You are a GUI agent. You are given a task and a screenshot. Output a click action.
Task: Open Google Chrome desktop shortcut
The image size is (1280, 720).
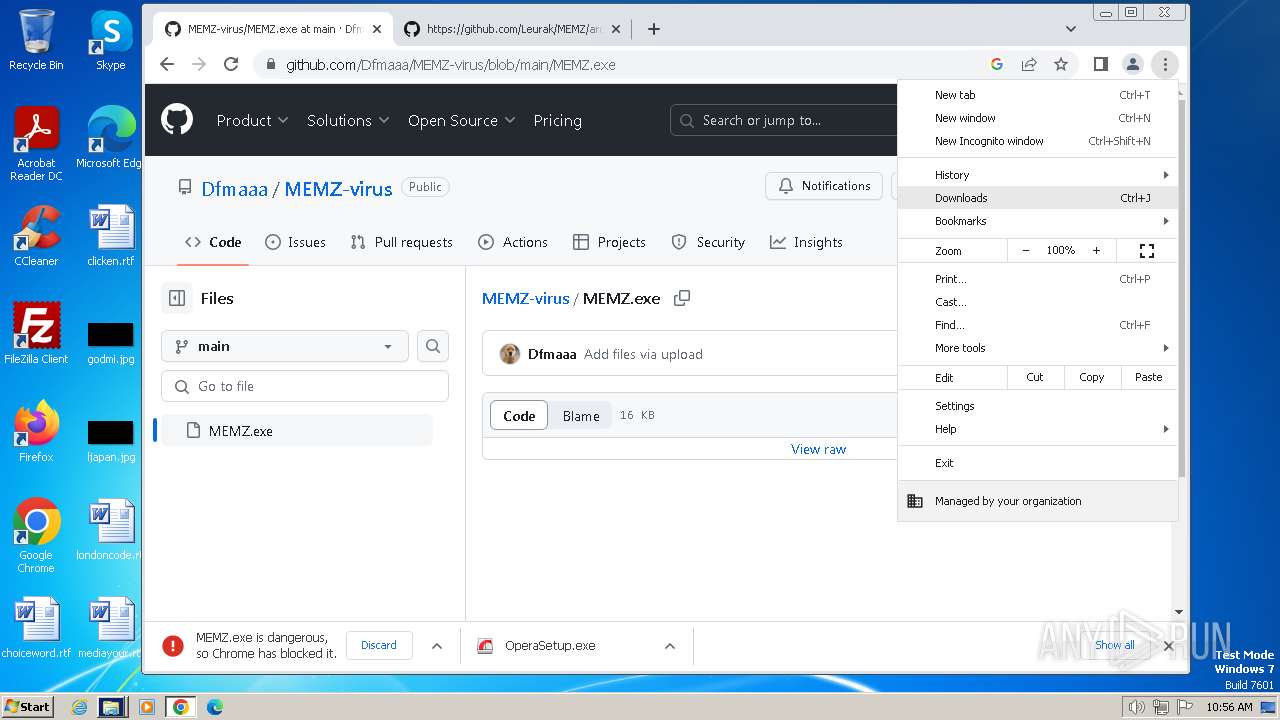point(36,535)
